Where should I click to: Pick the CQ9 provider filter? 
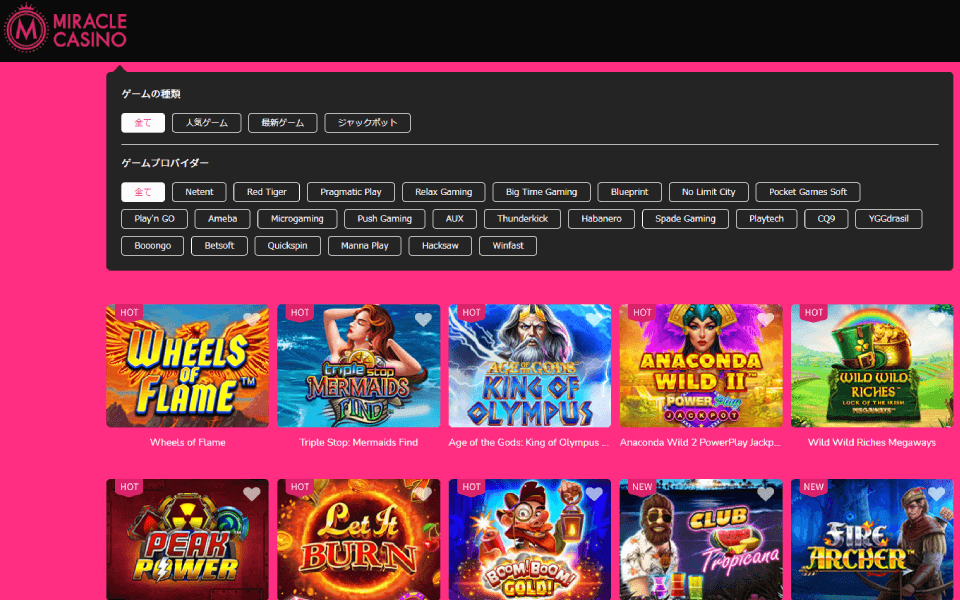coord(826,219)
